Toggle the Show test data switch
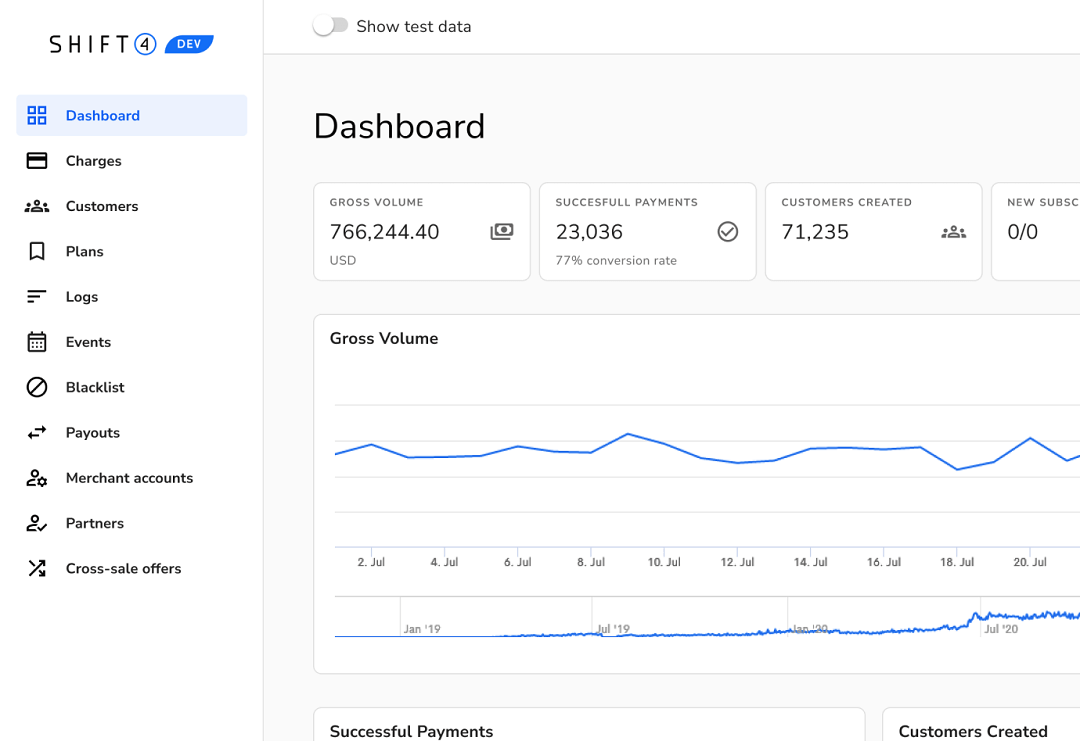This screenshot has height=741, width=1080. pyautogui.click(x=330, y=26)
